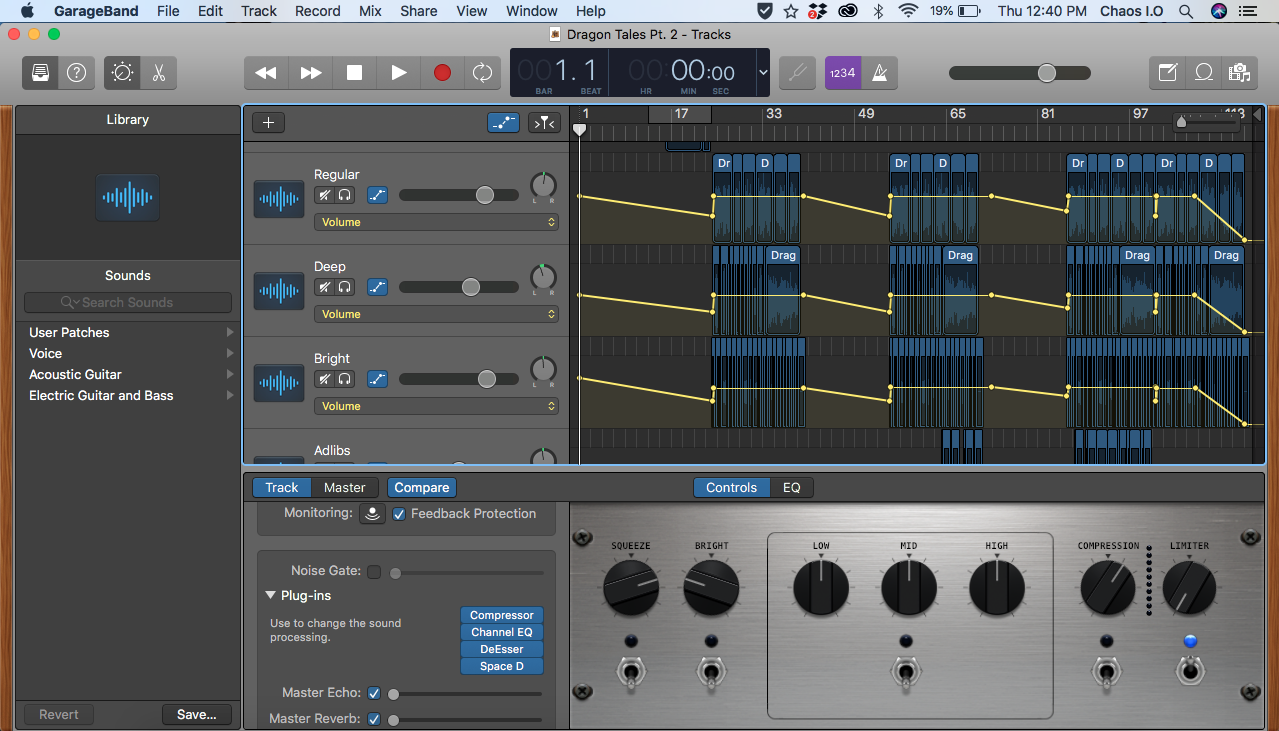
Task: Toggle automation on the Bright track
Action: coord(377,379)
